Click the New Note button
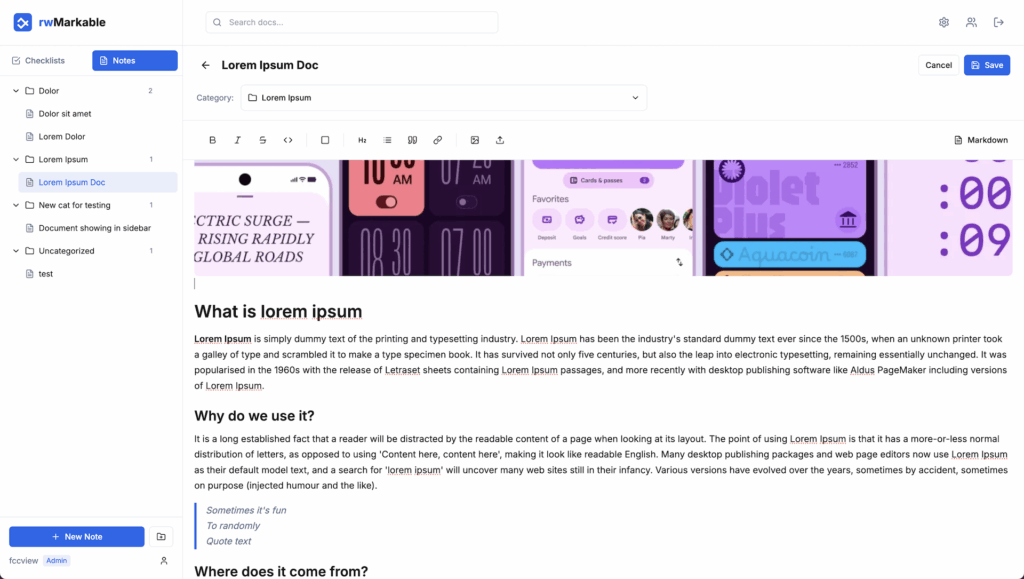The height and width of the screenshot is (579, 1024). [x=77, y=537]
